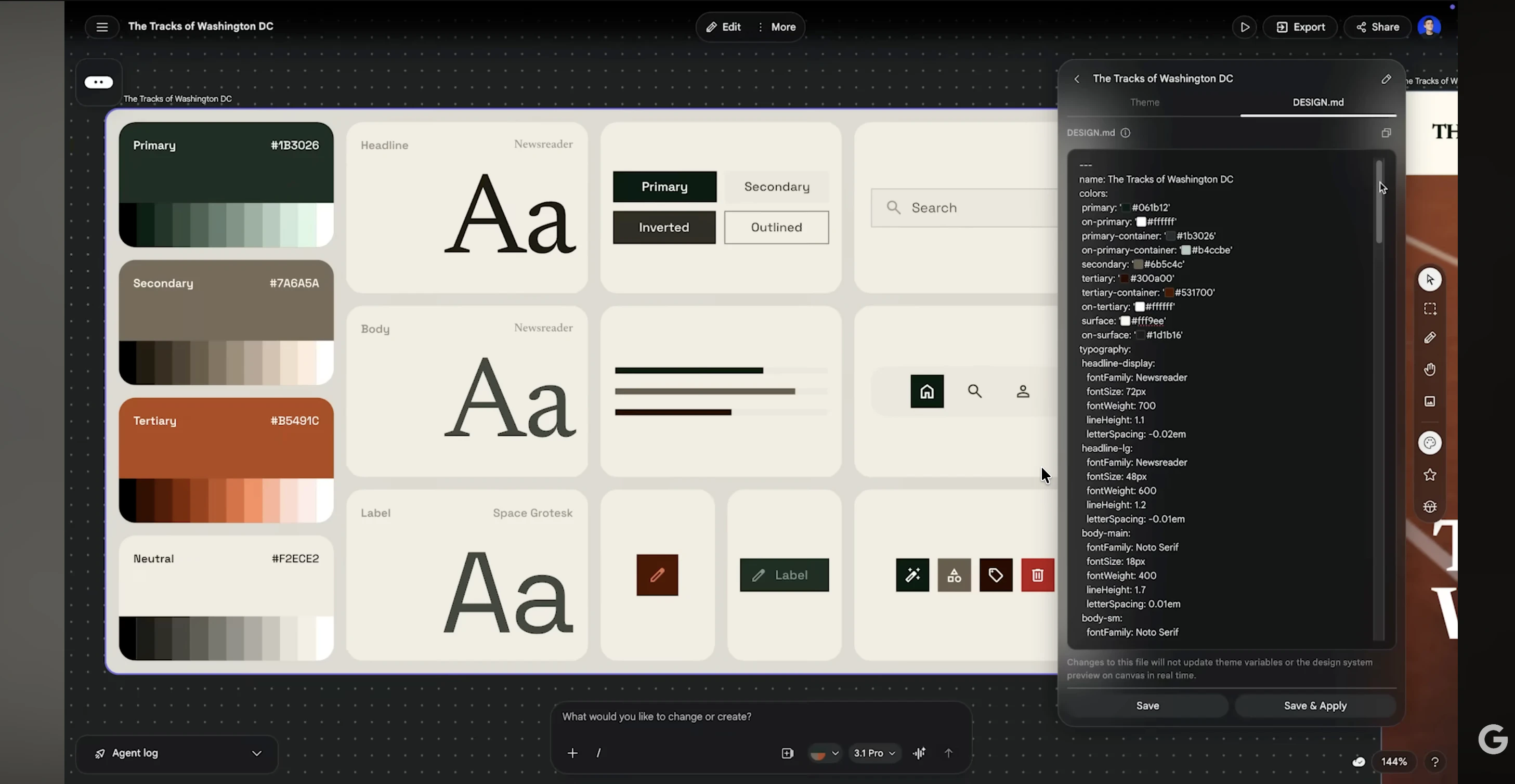
Task: Copy DESIGN.md contents with the copy icon
Action: (1386, 133)
